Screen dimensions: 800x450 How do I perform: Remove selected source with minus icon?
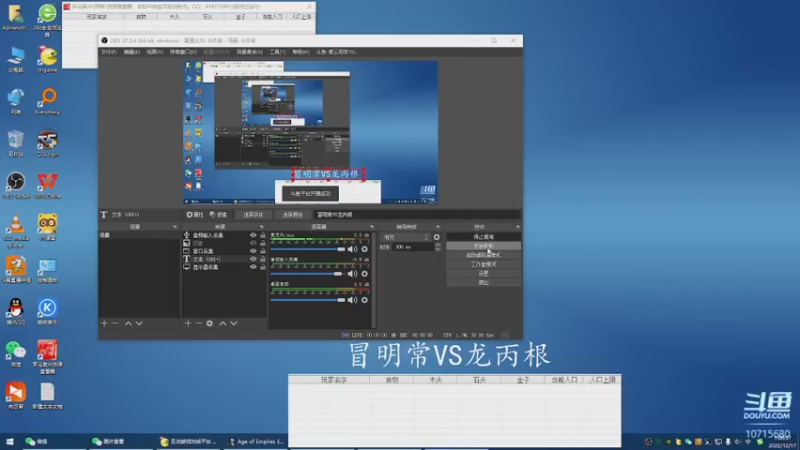(198, 323)
